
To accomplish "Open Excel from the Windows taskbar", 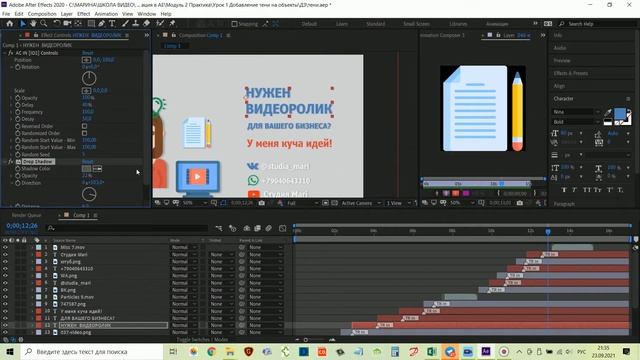I will click(431, 351).
